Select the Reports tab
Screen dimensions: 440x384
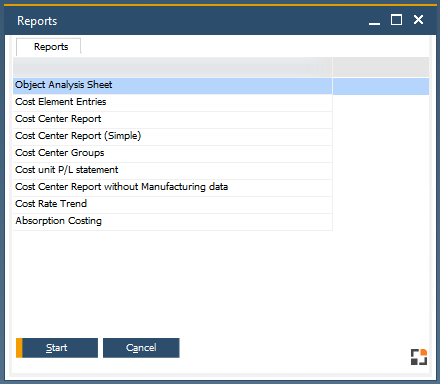pos(49,47)
